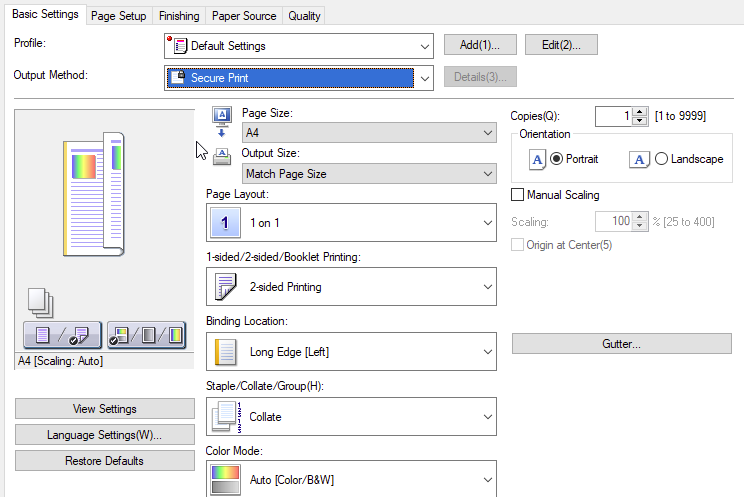
Task: Click the 1-sided/2-sided toggle preview button
Action: [63, 335]
